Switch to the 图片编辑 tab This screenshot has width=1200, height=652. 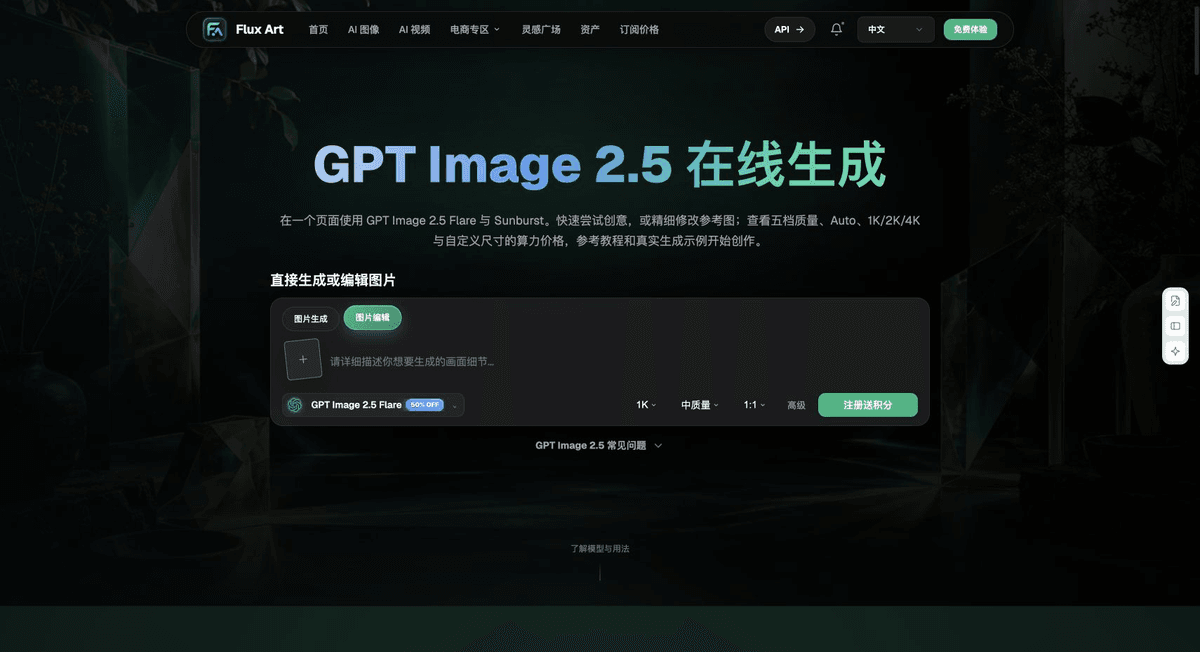pyautogui.click(x=373, y=317)
